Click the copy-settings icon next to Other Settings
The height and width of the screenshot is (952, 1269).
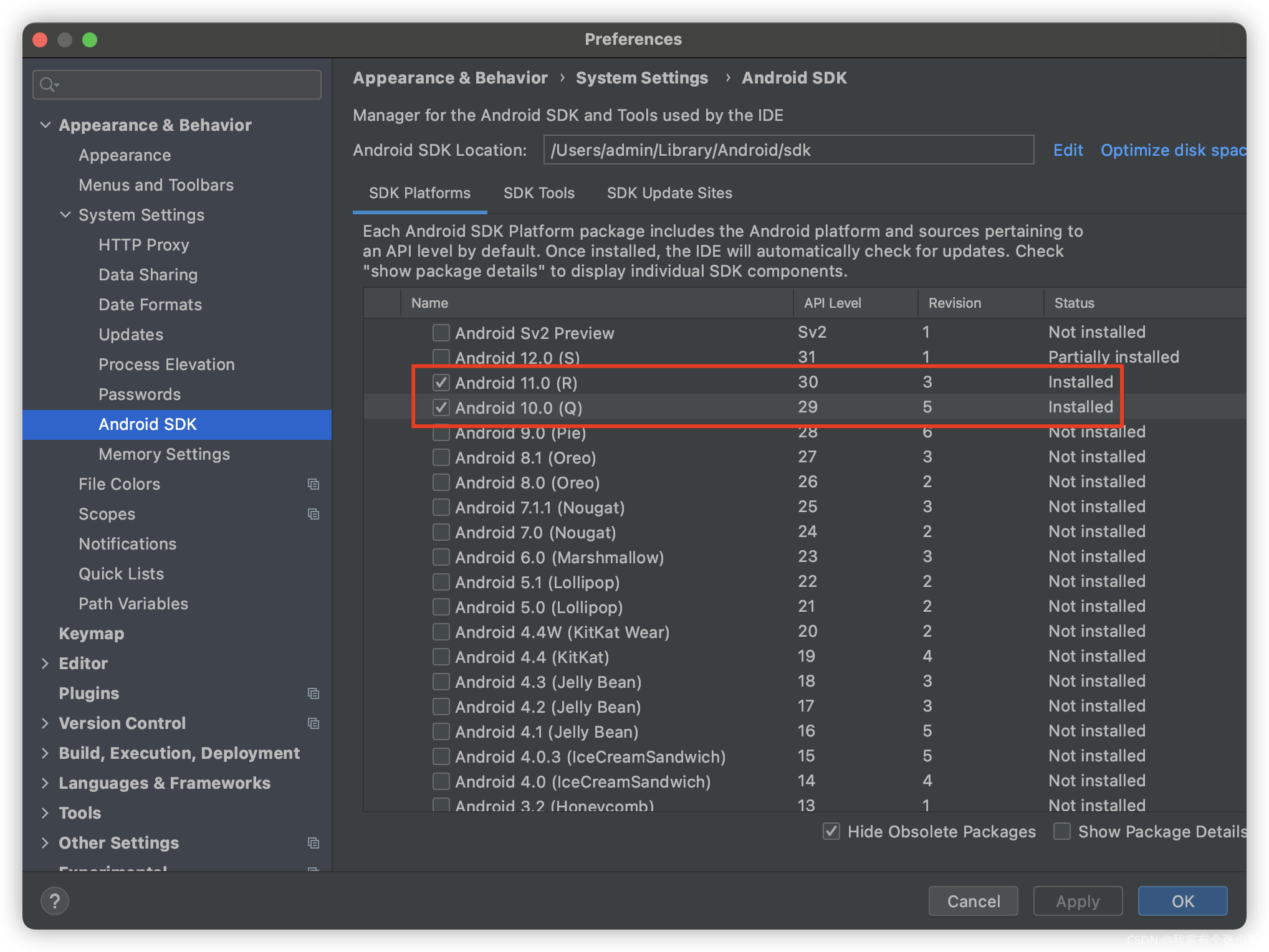coord(314,843)
